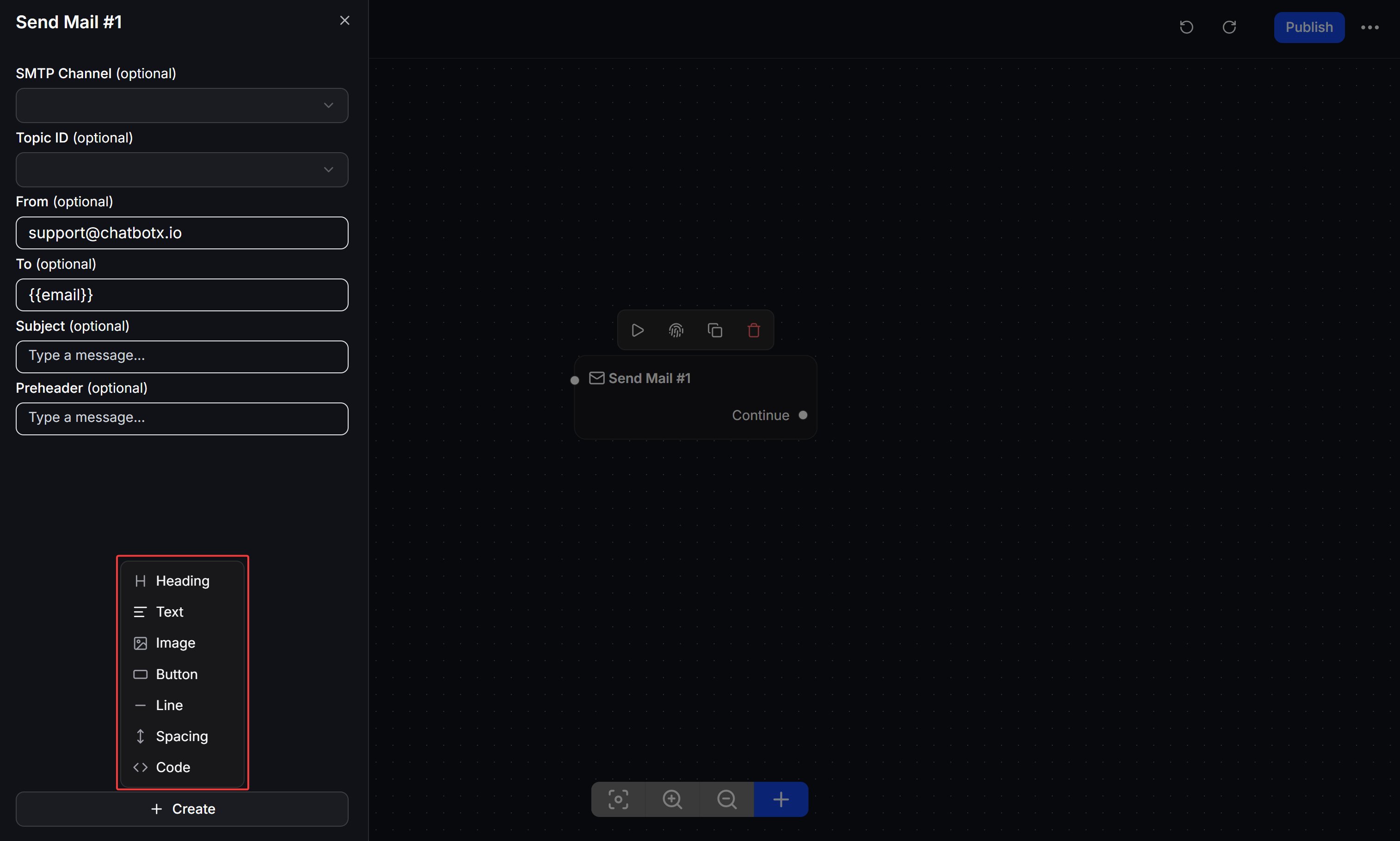The image size is (1400, 841).
Task: Click the To field containing {{email}}
Action: coord(182,295)
